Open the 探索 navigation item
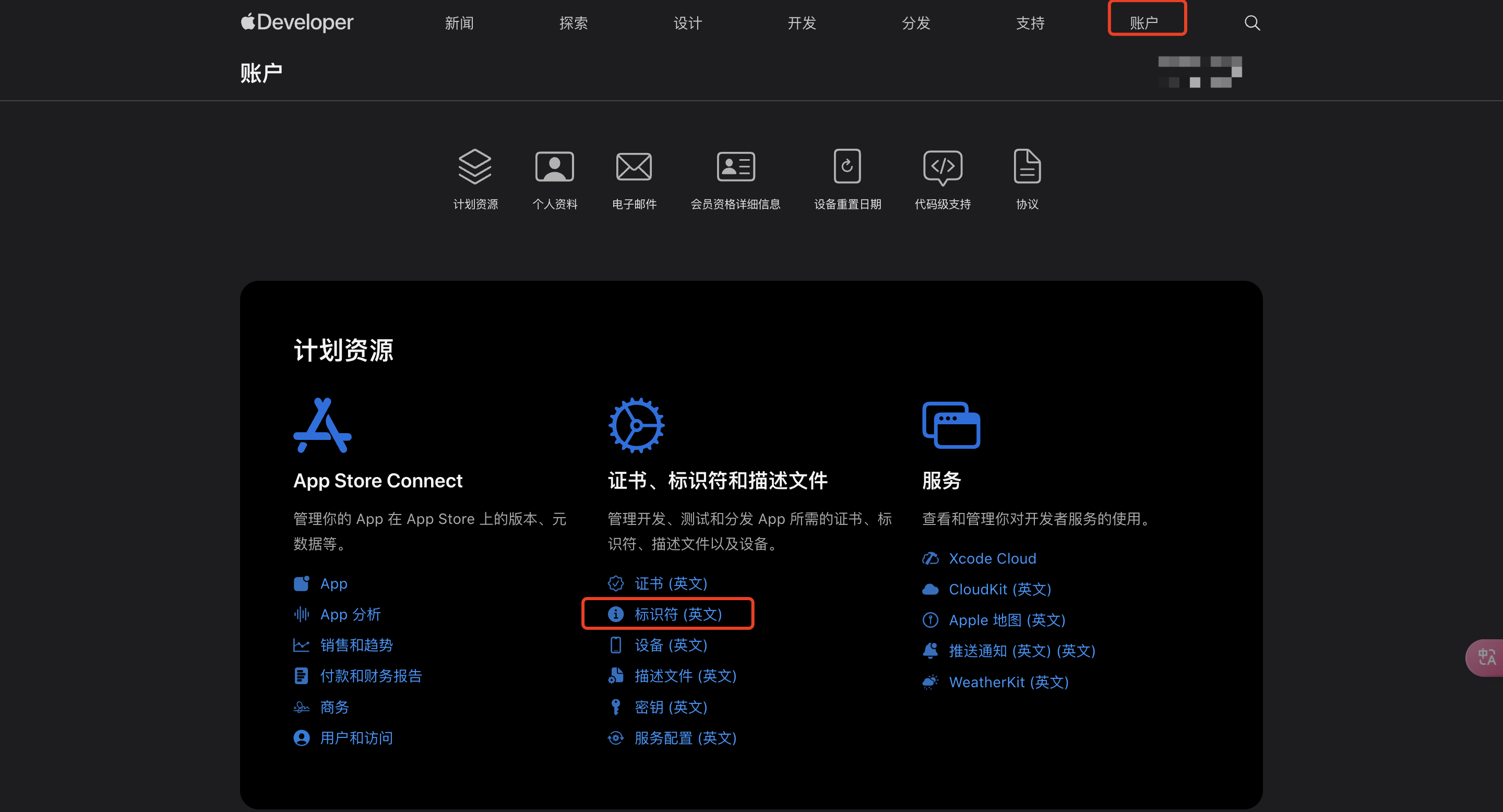The width and height of the screenshot is (1503, 812). 573,23
